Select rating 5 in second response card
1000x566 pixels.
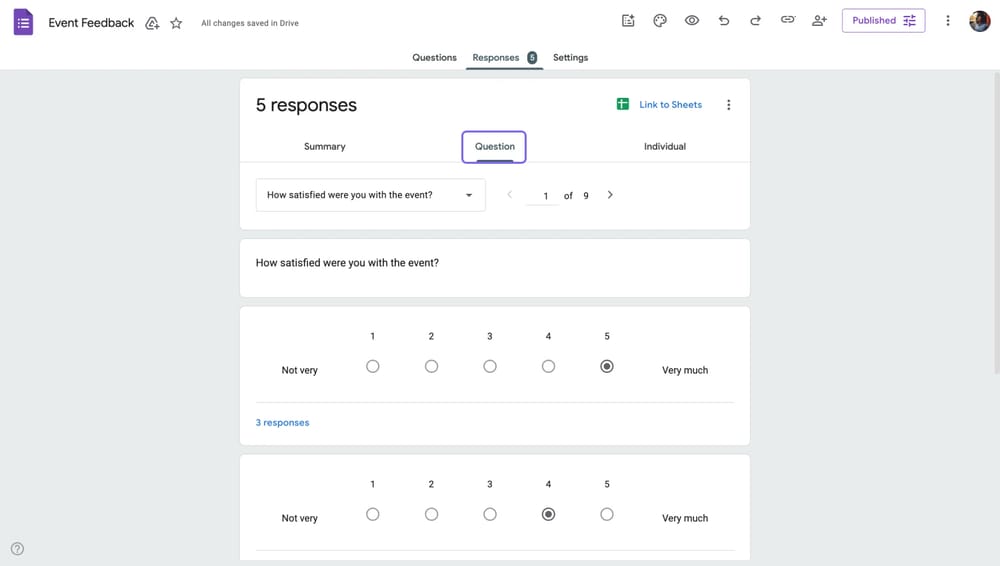[x=607, y=514]
